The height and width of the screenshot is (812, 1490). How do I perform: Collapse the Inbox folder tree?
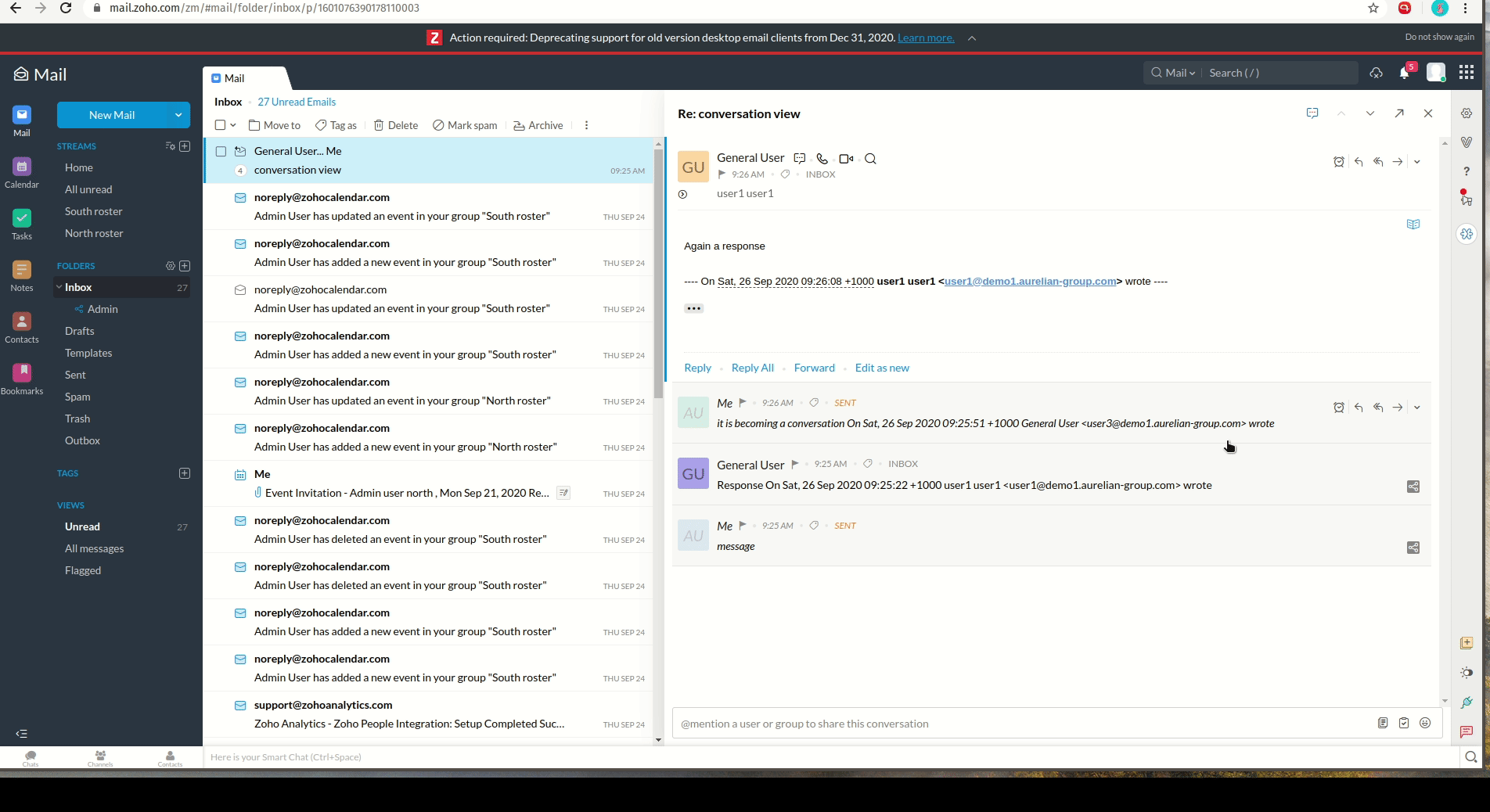[x=59, y=287]
